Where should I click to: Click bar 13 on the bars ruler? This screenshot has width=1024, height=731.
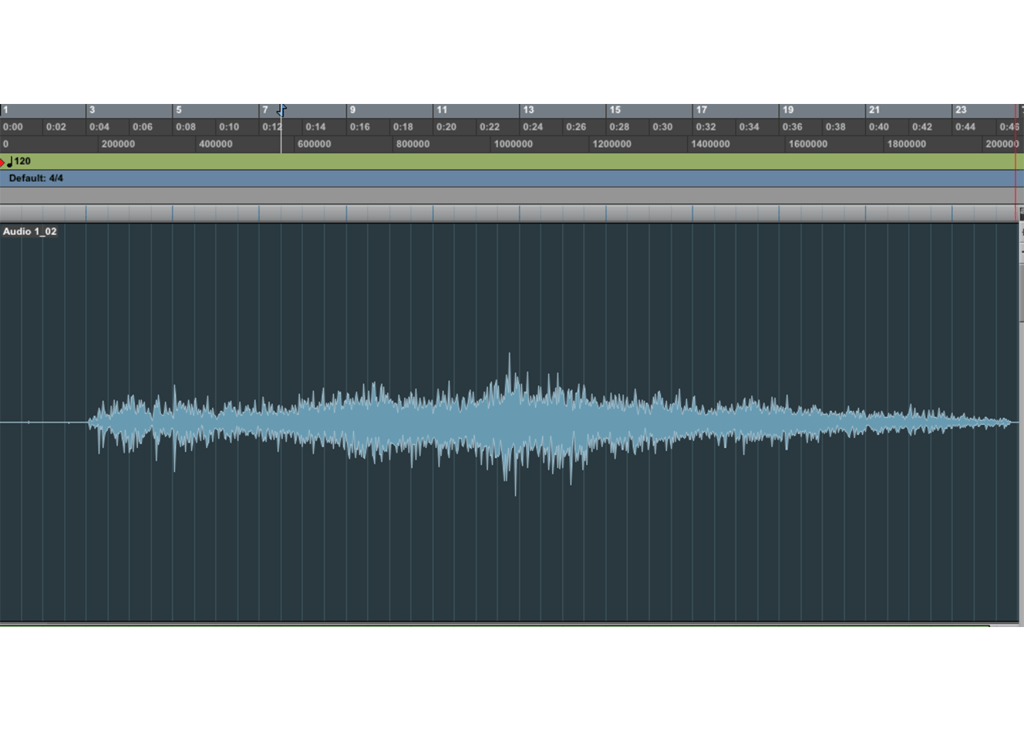pos(528,110)
